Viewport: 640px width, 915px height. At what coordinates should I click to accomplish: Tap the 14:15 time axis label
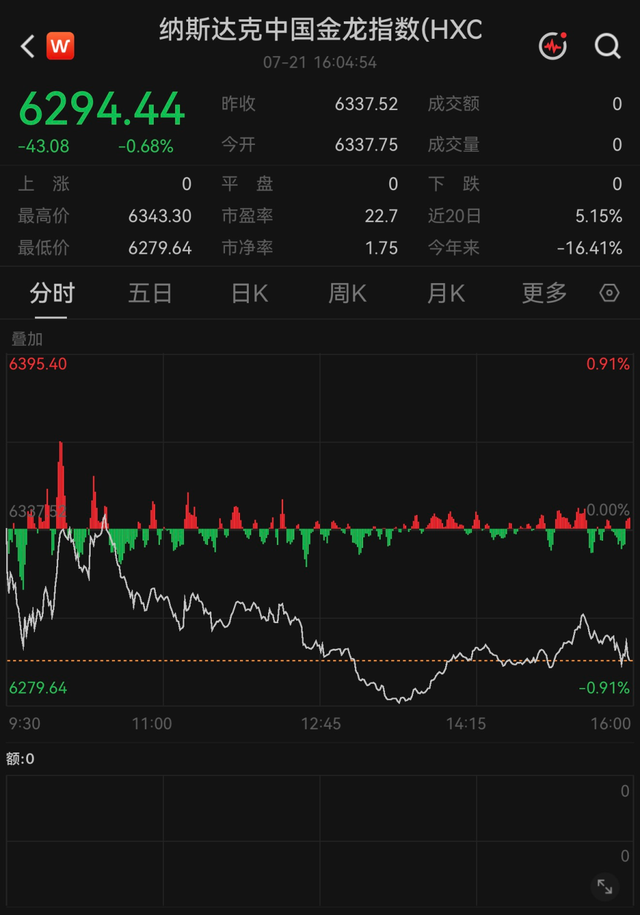pos(466,724)
